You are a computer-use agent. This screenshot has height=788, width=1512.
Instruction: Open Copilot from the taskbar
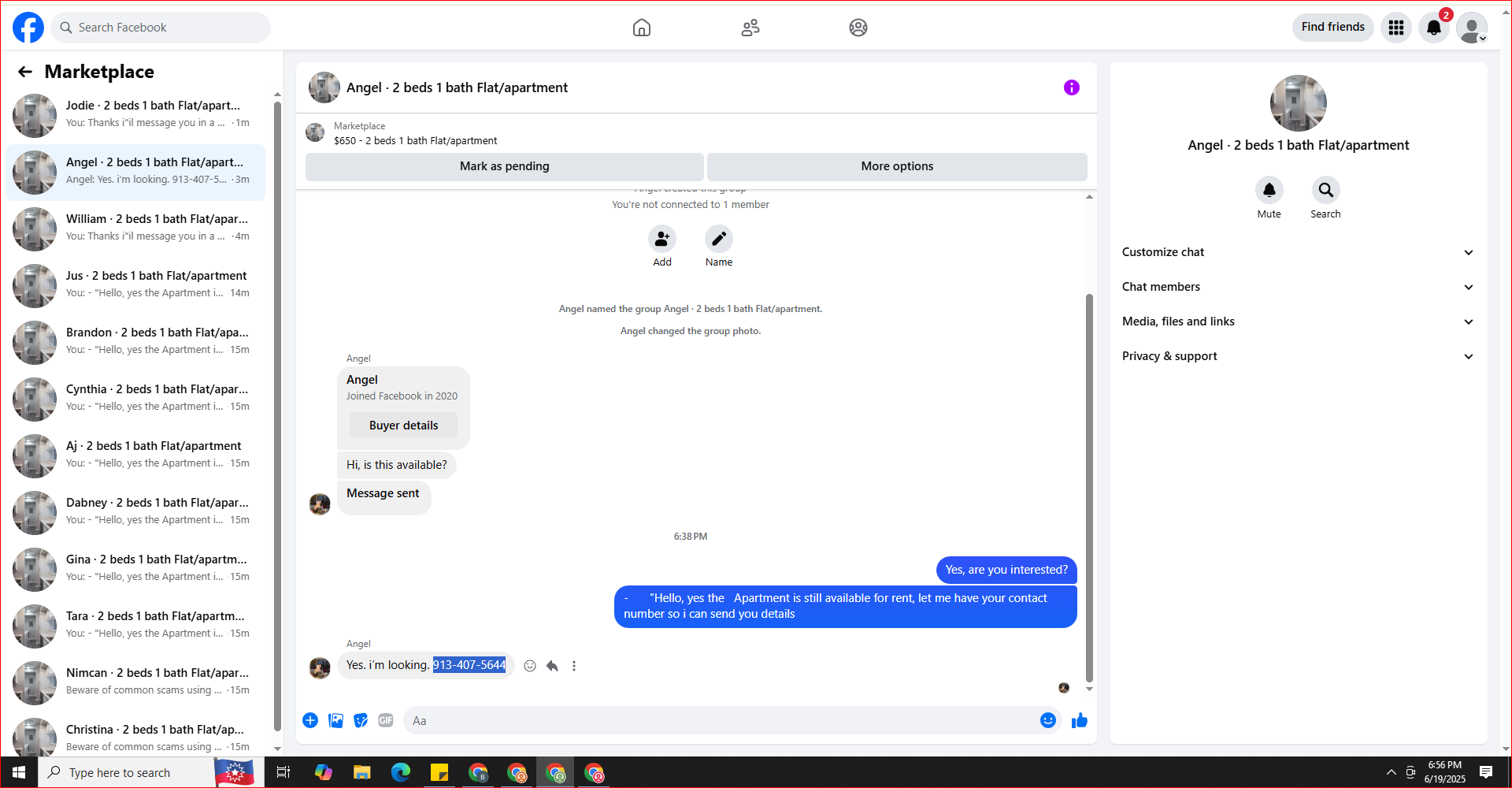[323, 772]
